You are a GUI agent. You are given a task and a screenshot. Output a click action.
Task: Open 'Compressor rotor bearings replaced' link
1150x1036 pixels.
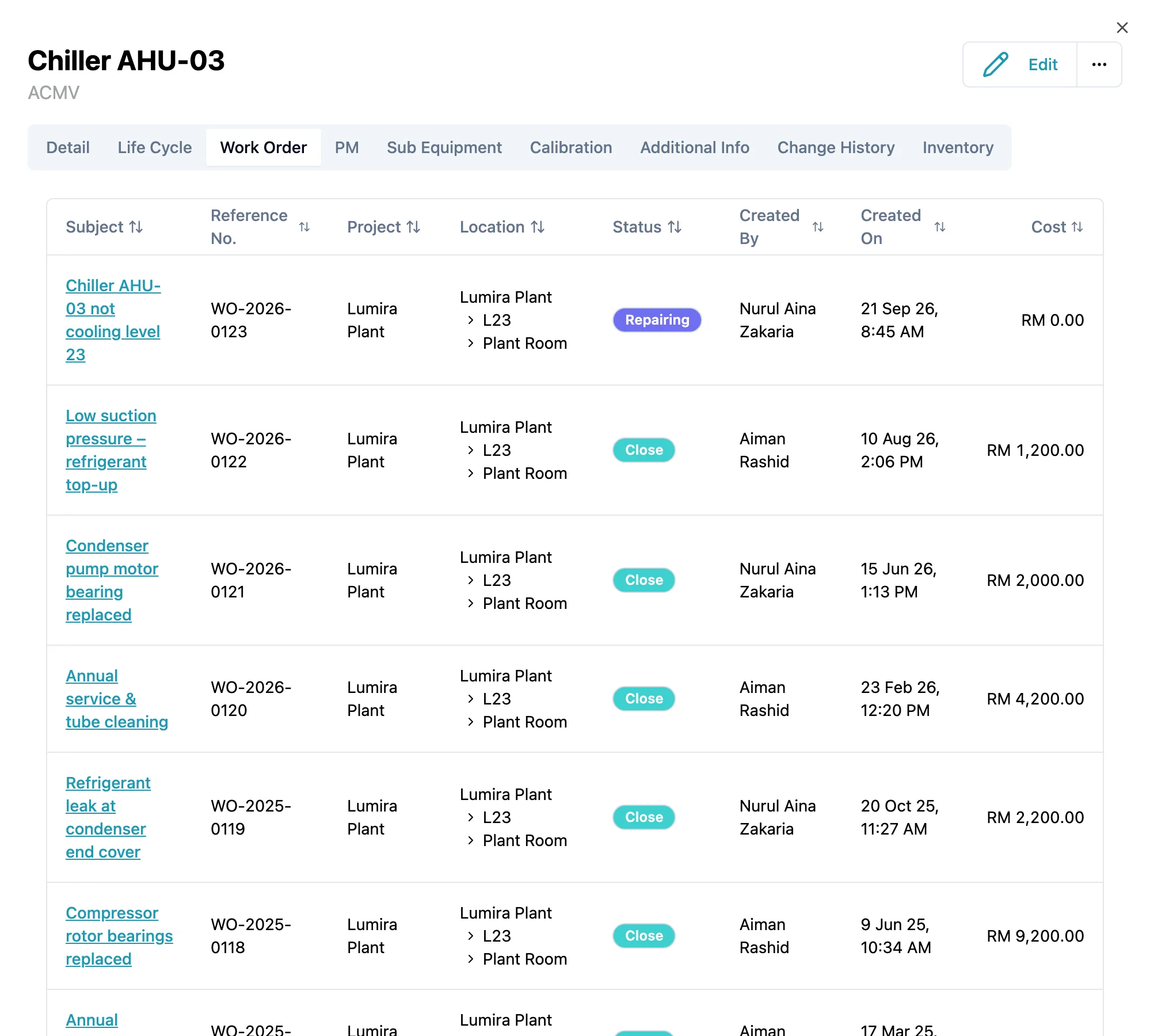[x=119, y=936]
